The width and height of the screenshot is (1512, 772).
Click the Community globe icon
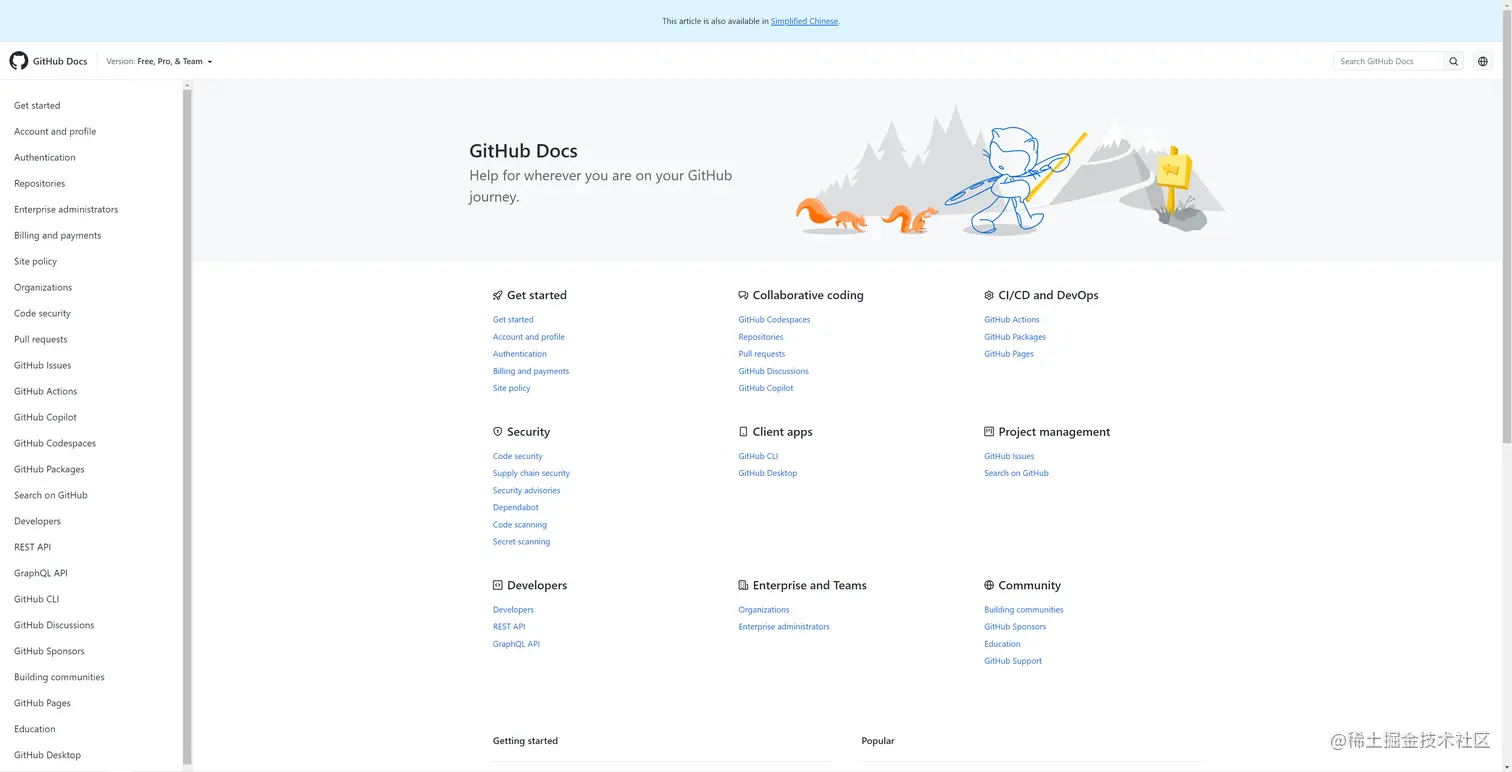coord(989,585)
